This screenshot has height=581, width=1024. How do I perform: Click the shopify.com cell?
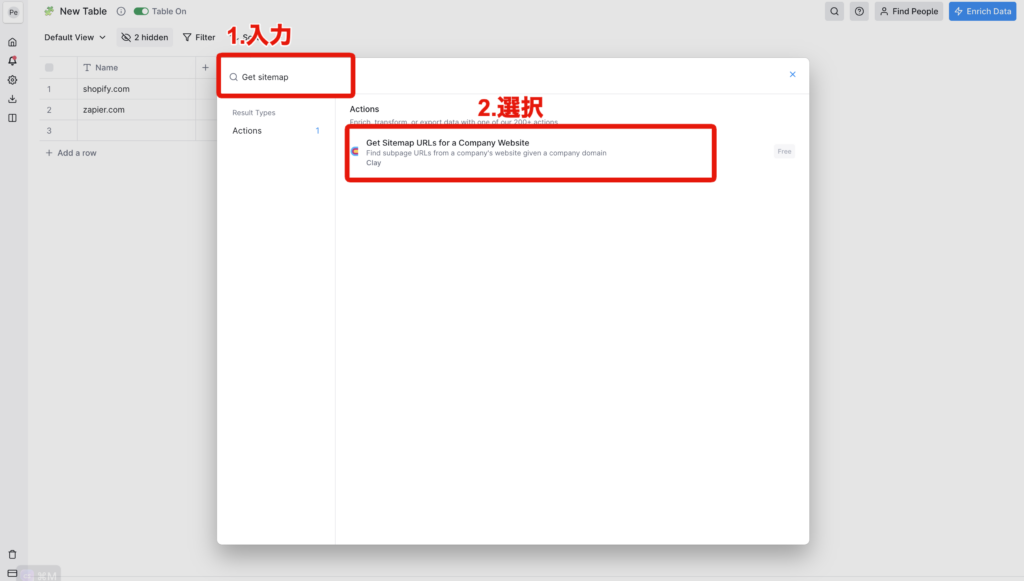(136, 89)
